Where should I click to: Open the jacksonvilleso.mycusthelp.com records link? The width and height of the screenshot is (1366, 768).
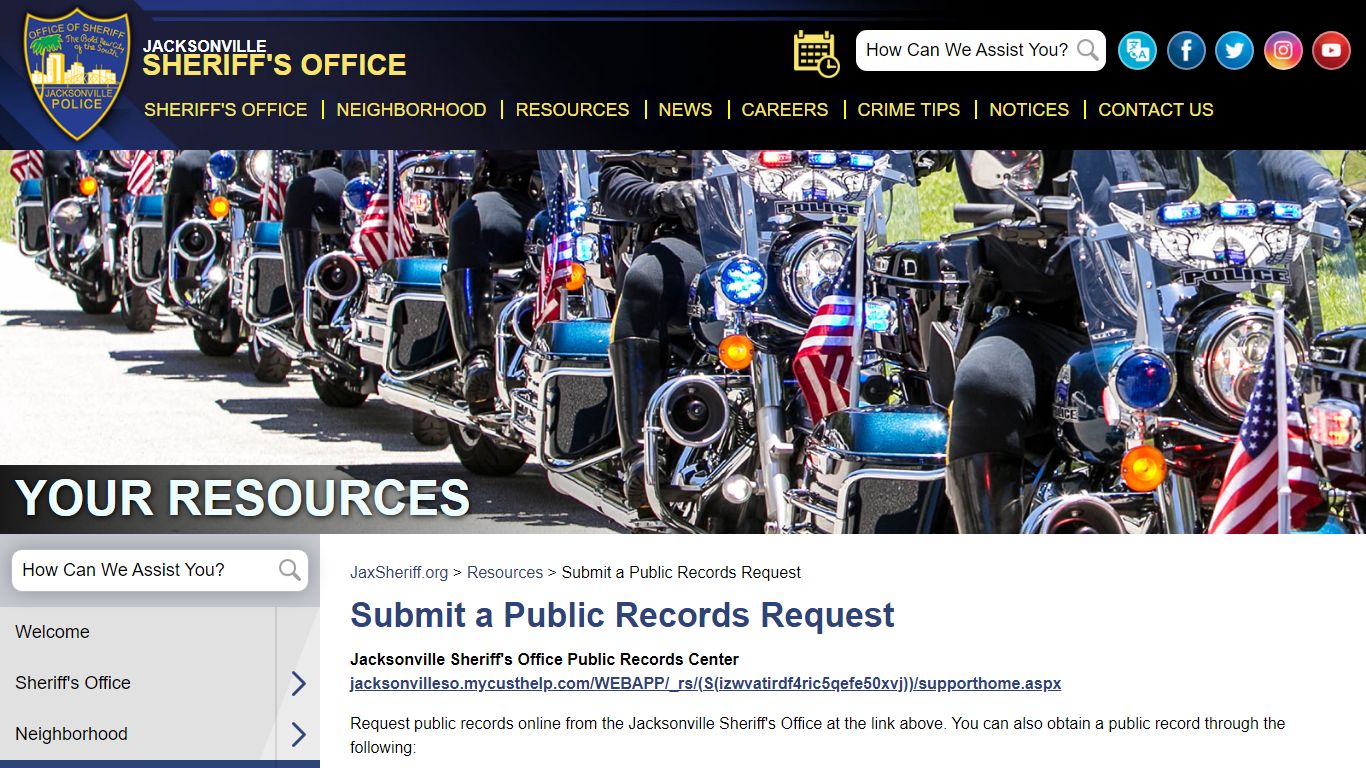pyautogui.click(x=705, y=684)
